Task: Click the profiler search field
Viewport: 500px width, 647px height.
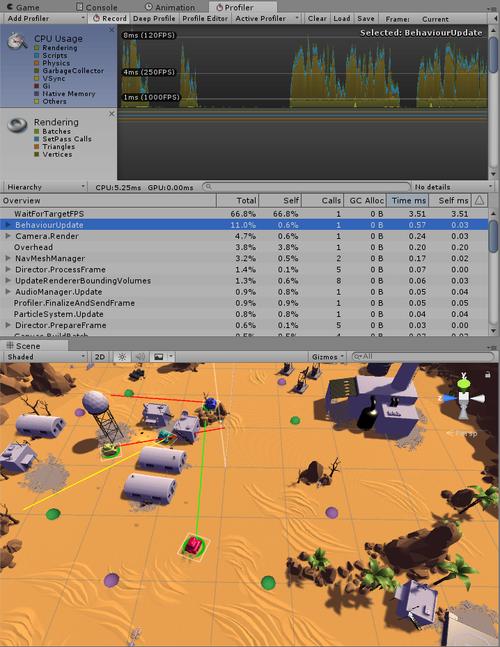Action: tap(307, 187)
